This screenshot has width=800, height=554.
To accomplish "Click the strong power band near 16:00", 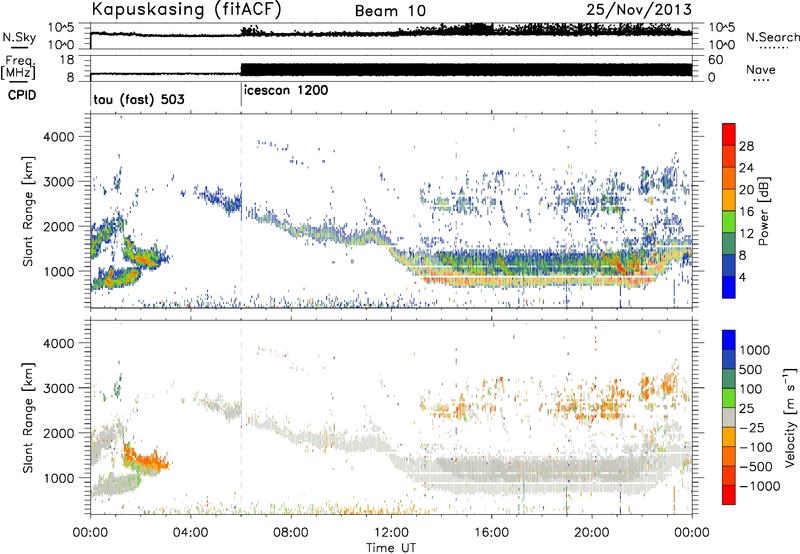I will tap(491, 279).
